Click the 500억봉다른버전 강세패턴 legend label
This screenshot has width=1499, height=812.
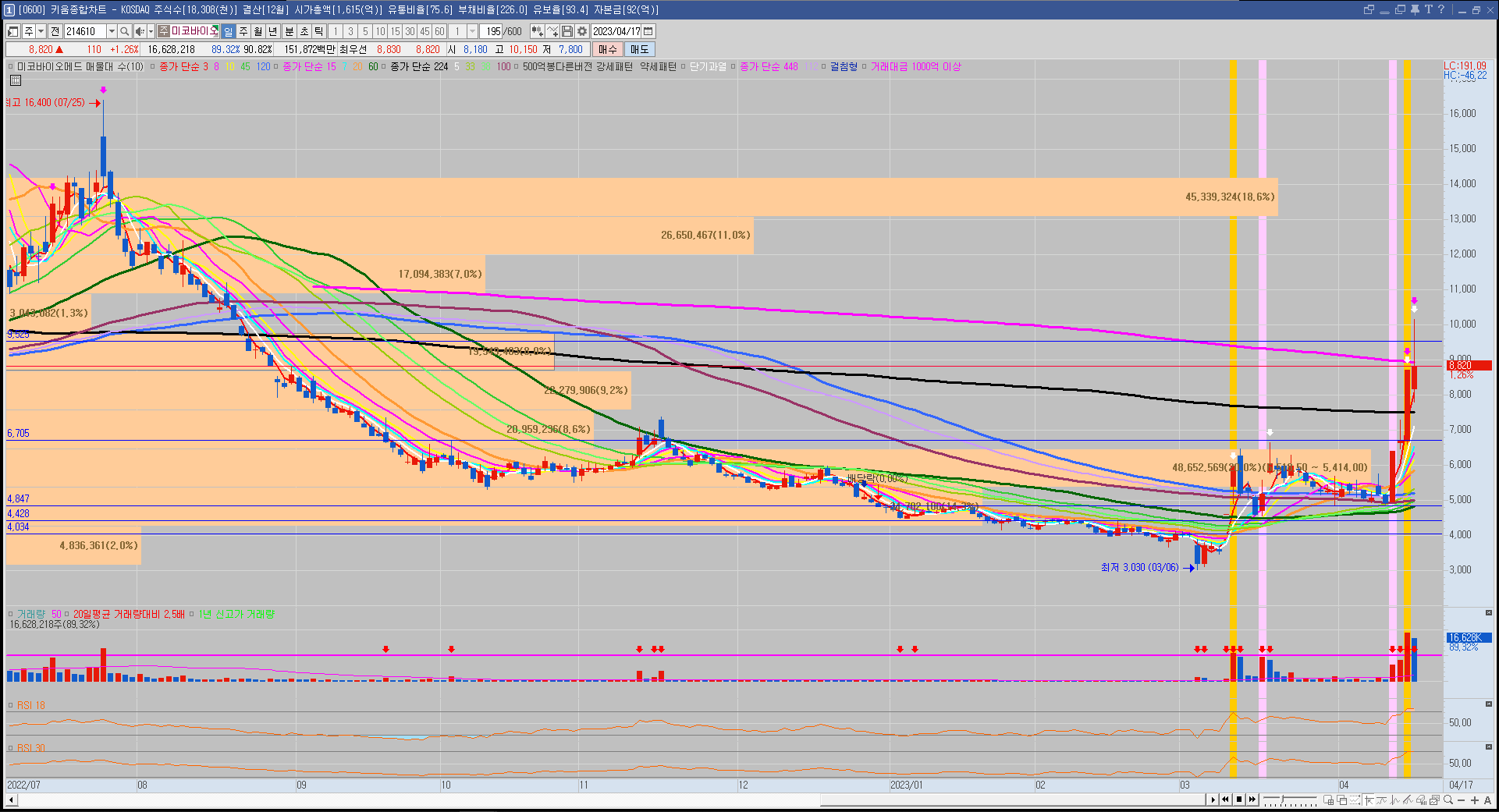pyautogui.click(x=577, y=67)
